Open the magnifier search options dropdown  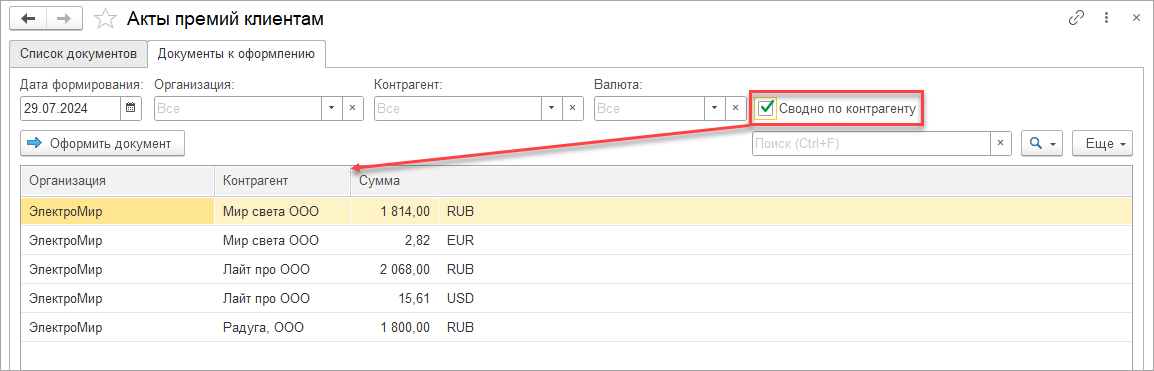(x=1043, y=144)
